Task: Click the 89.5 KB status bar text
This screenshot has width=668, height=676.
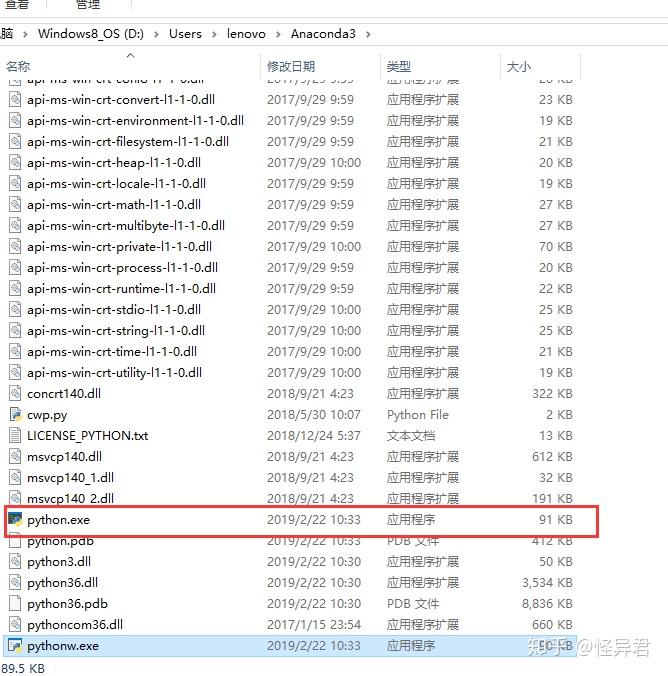Action: click(23, 668)
